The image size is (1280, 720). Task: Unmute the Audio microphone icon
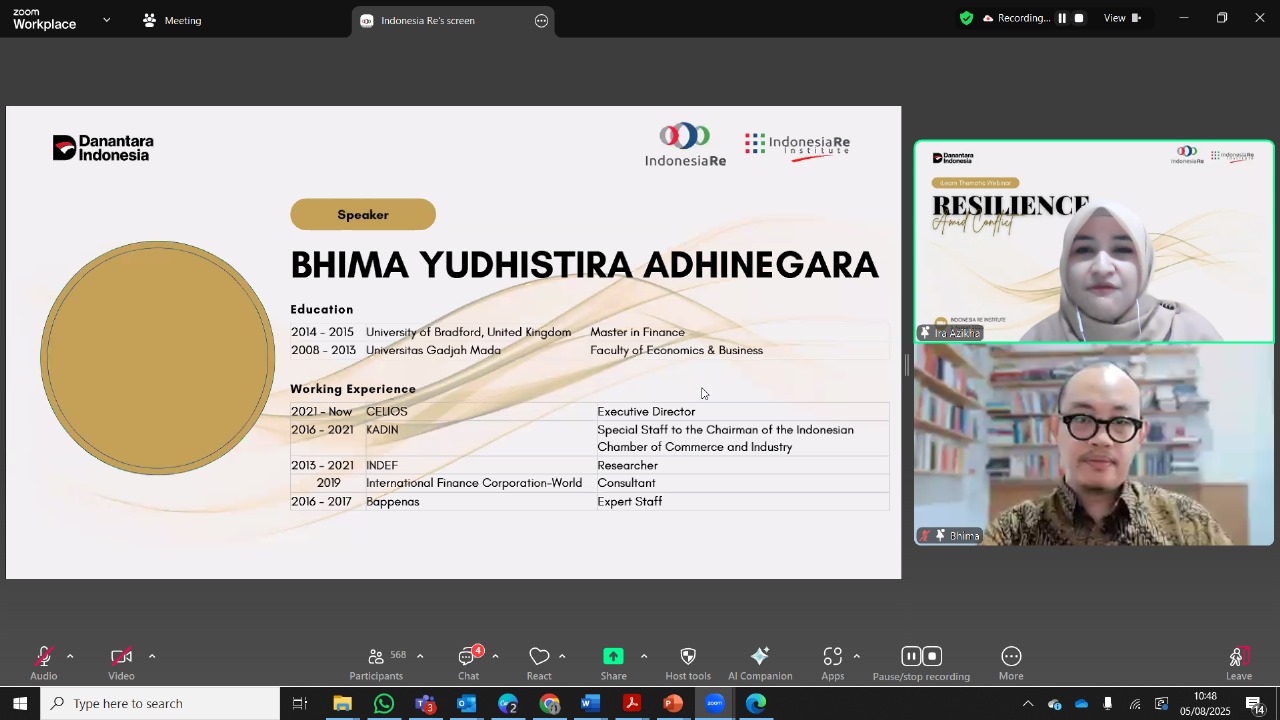[x=43, y=657]
